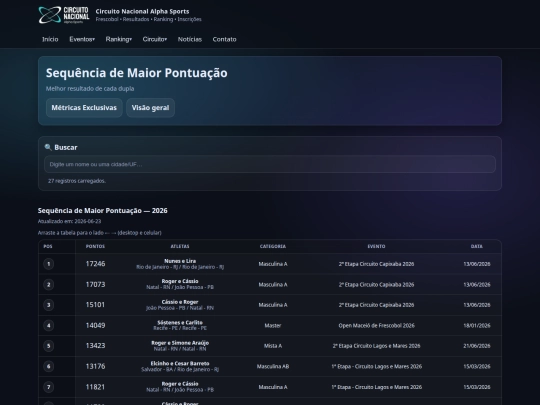Click the date 21/06/2026

point(477,346)
